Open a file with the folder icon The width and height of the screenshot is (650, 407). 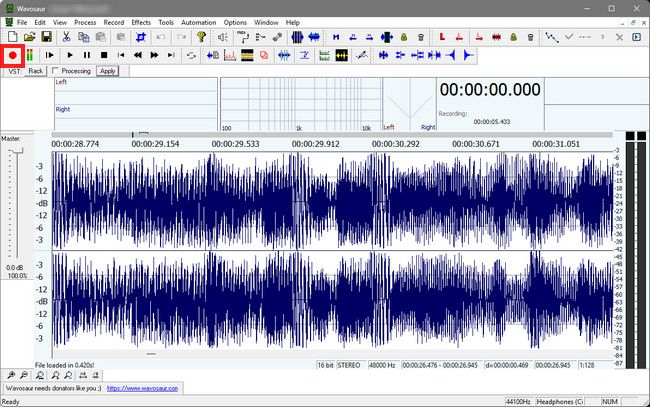pos(29,37)
